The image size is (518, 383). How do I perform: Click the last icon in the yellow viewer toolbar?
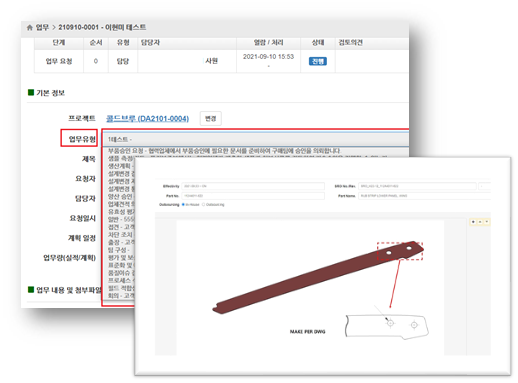tap(487, 222)
